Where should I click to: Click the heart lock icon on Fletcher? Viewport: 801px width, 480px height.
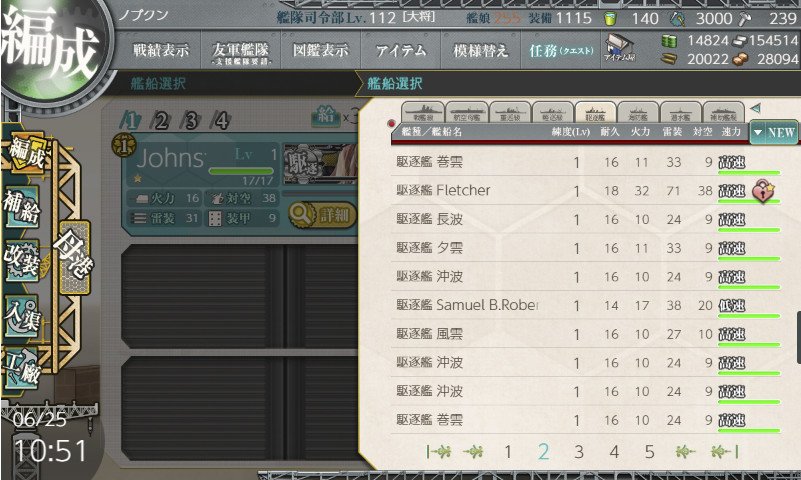pos(763,191)
